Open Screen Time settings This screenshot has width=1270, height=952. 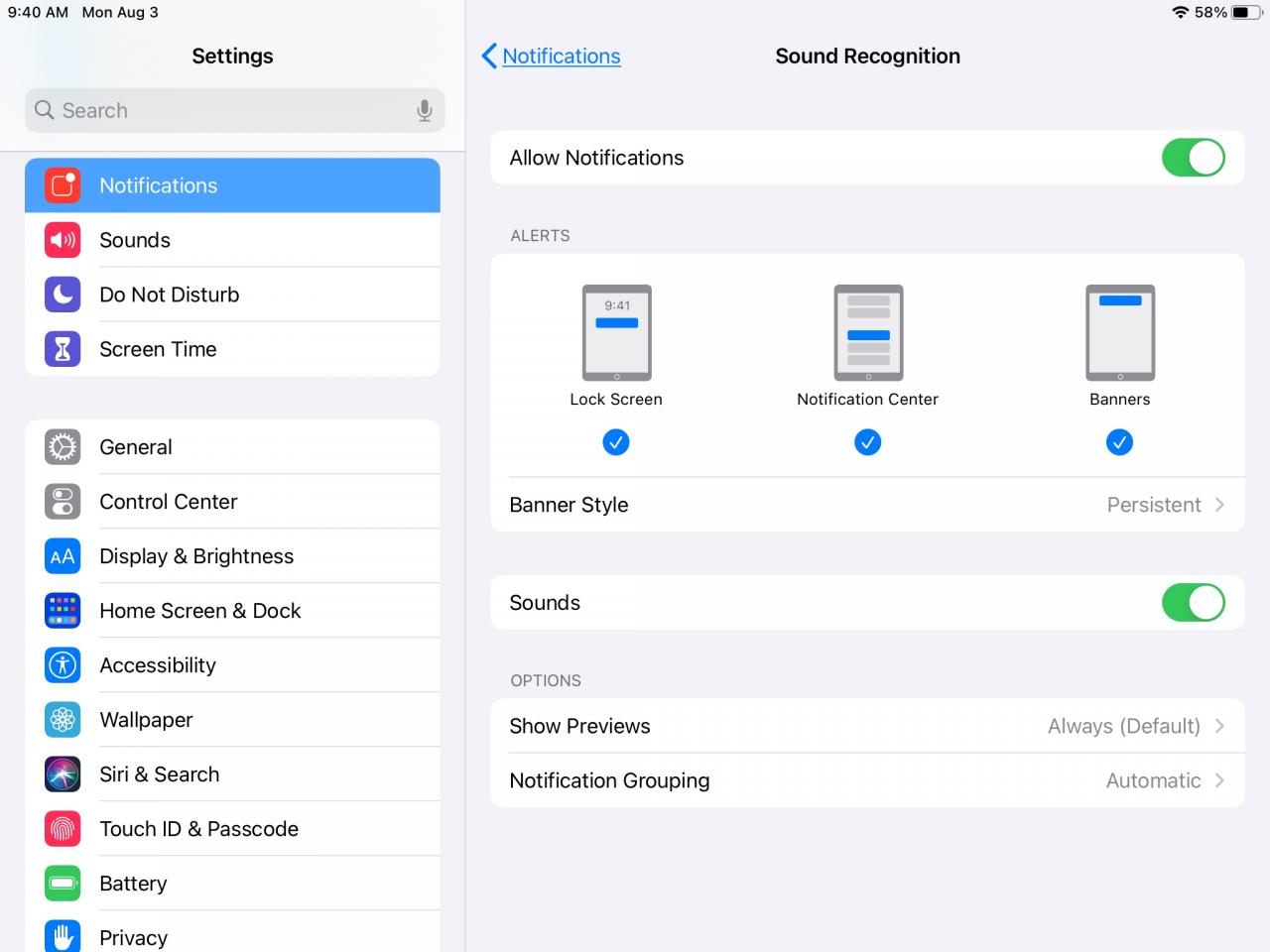click(x=232, y=349)
